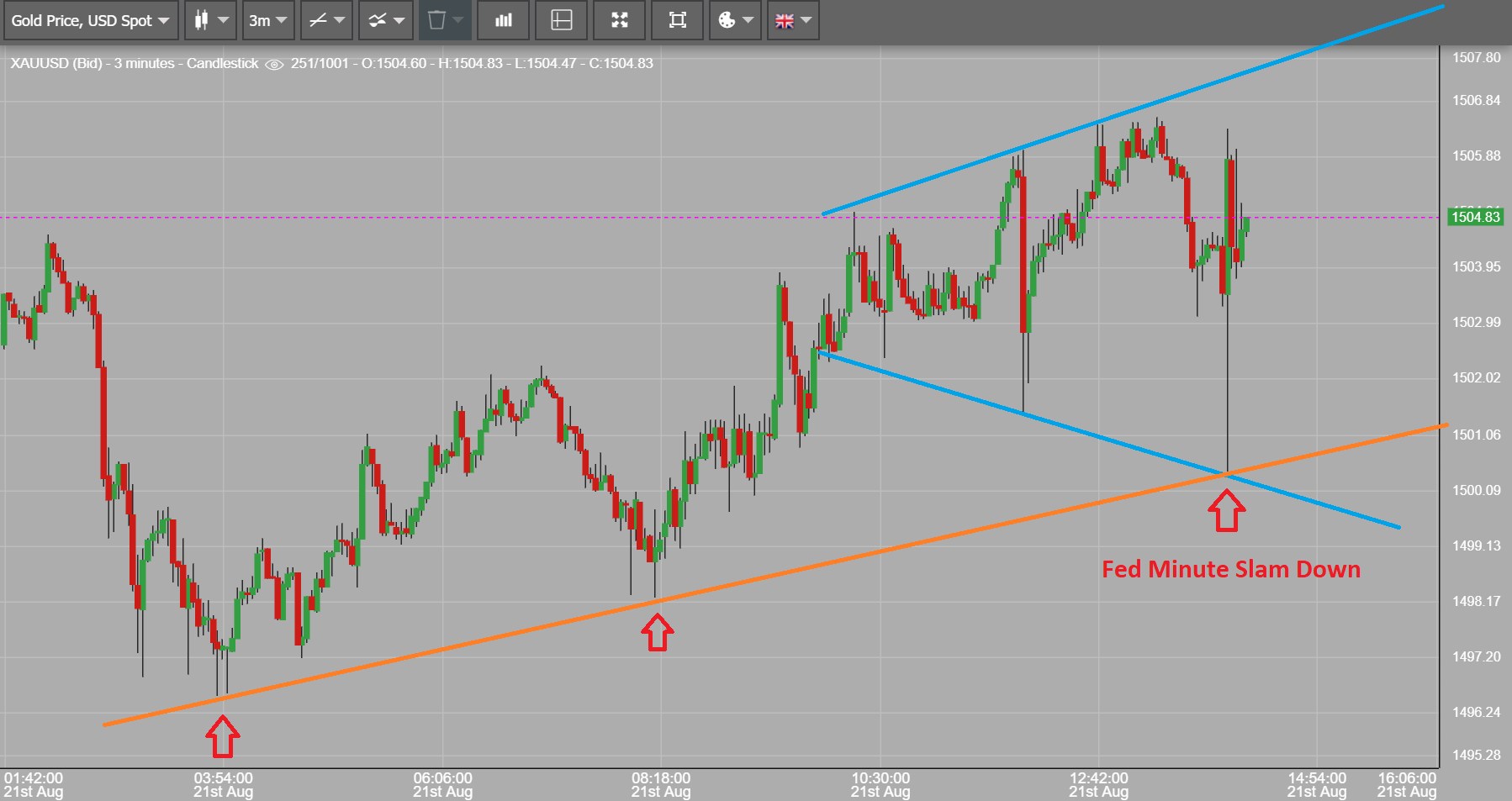Screen dimensions: 1512x801
Task: Click the four-arrows fullscreen expand icon
Action: pyautogui.click(x=619, y=20)
